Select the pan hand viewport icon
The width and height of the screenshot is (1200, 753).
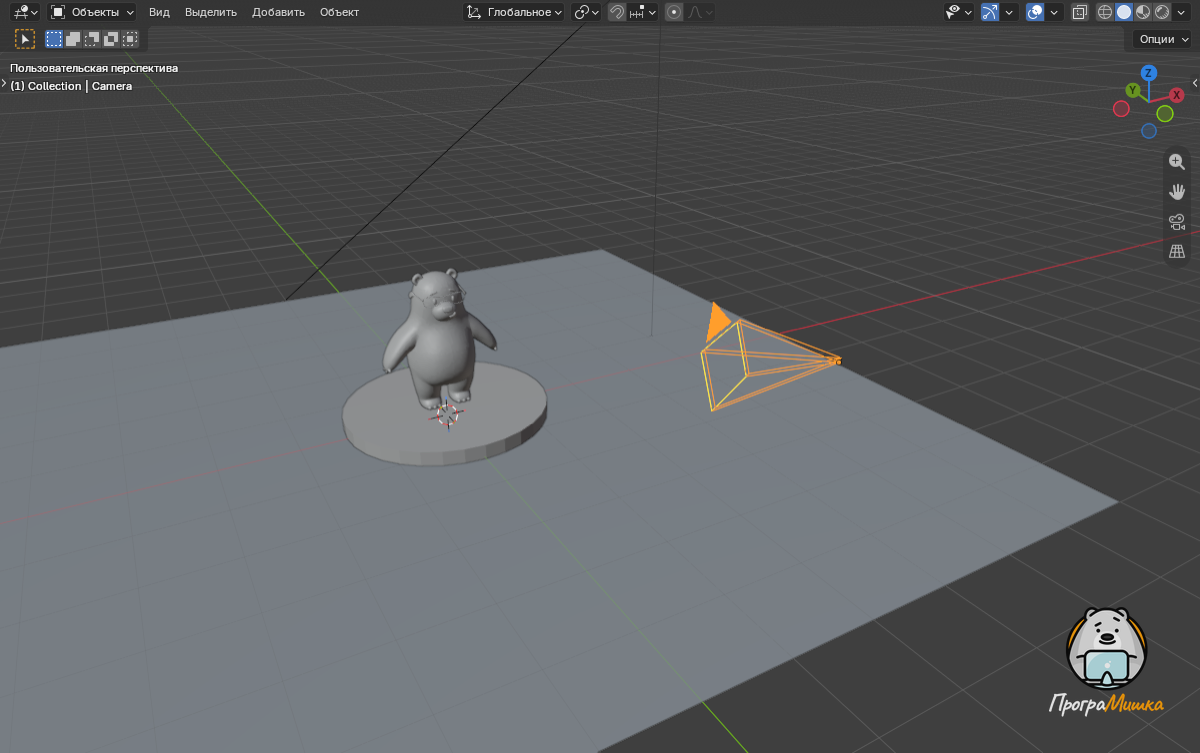coord(1177,192)
